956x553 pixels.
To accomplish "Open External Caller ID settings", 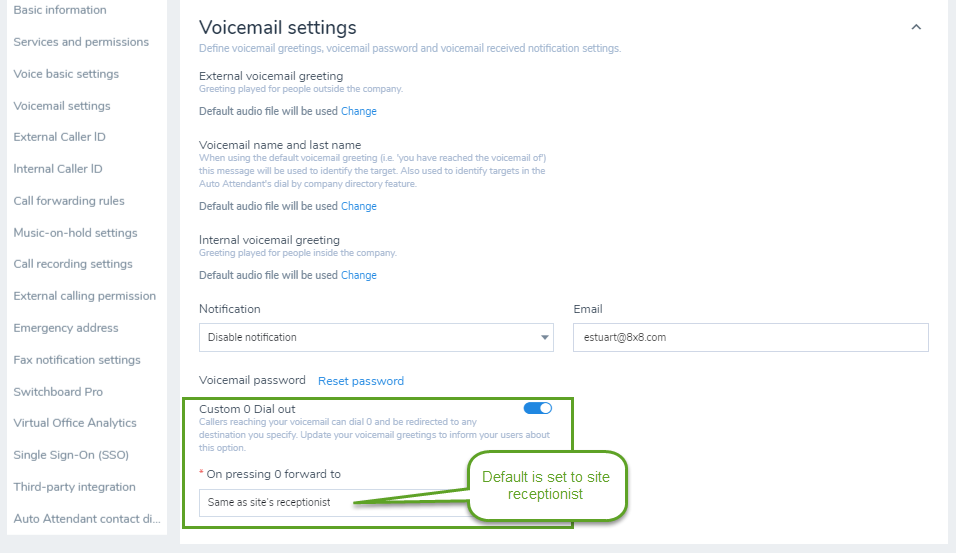I will tap(59, 137).
